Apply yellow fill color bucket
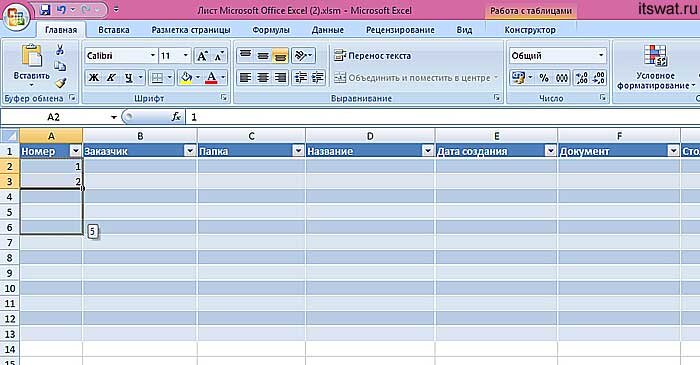 click(x=186, y=78)
